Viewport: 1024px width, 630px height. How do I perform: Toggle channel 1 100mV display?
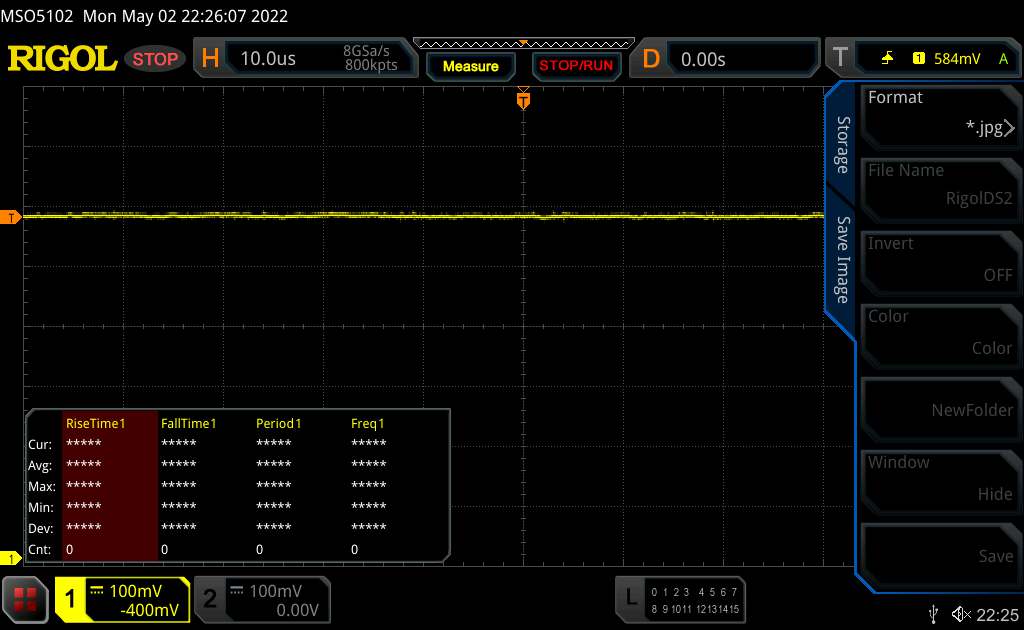point(122,599)
